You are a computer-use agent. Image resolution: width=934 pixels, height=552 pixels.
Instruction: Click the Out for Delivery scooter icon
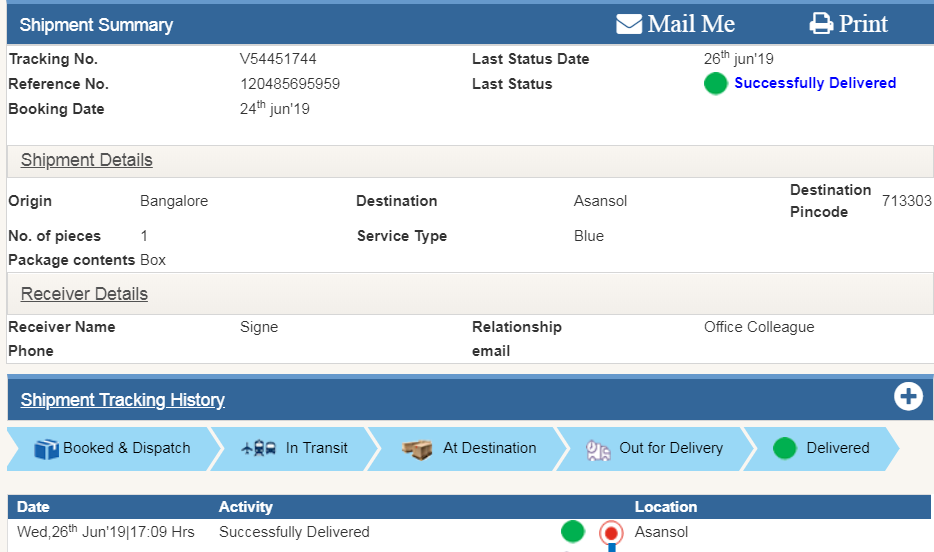599,449
